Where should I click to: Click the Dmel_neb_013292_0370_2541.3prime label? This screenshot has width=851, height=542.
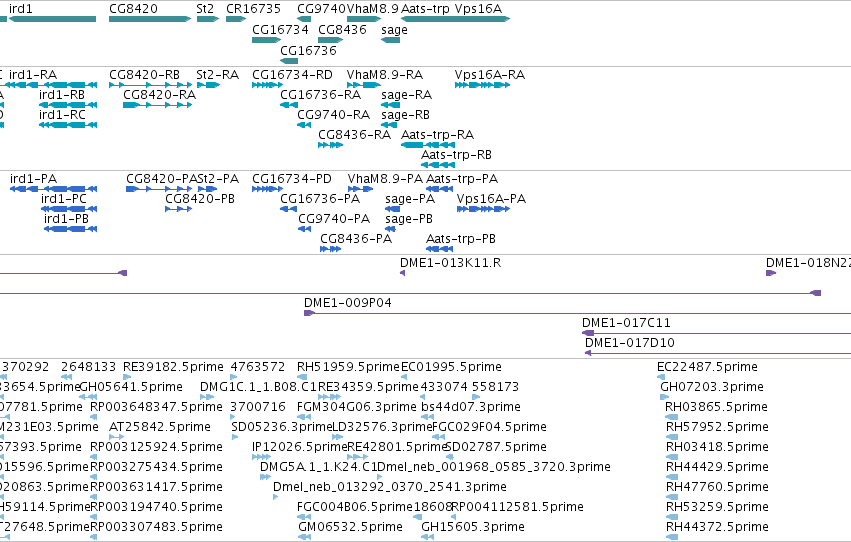pyautogui.click(x=390, y=487)
